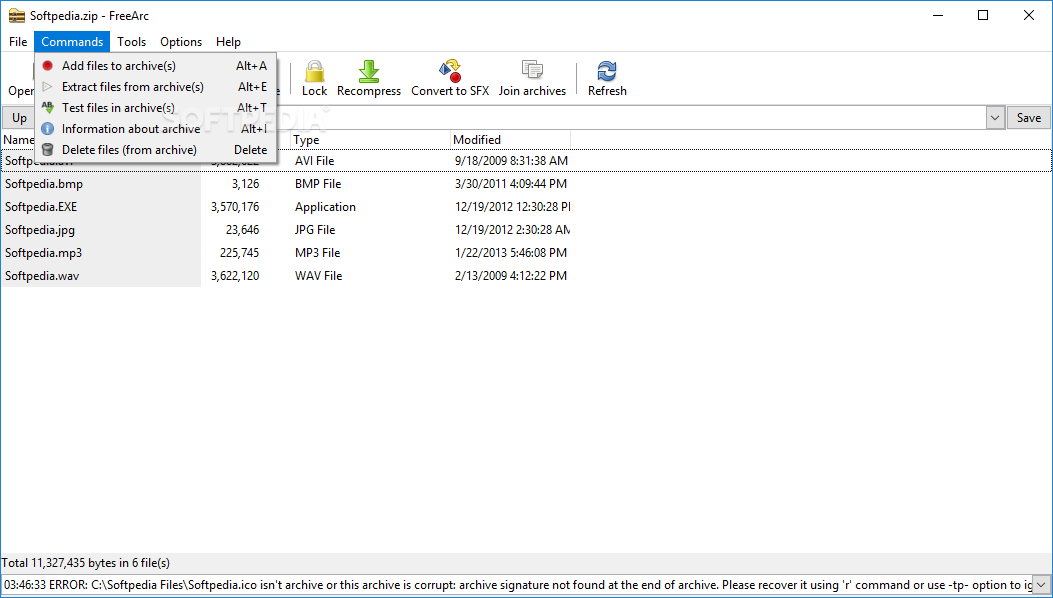1053x598 pixels.
Task: Click the Extract files triangle icon
Action: pyautogui.click(x=48, y=87)
